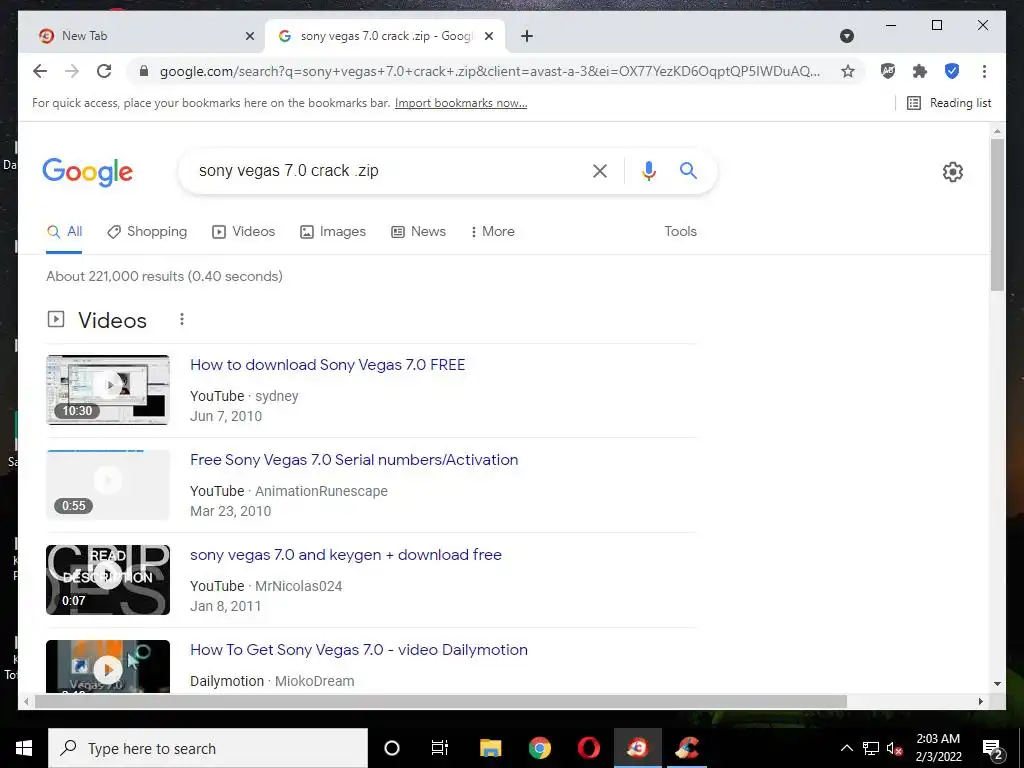This screenshot has width=1024, height=768.
Task: Open the ad blocker shield extension
Action: click(x=888, y=71)
